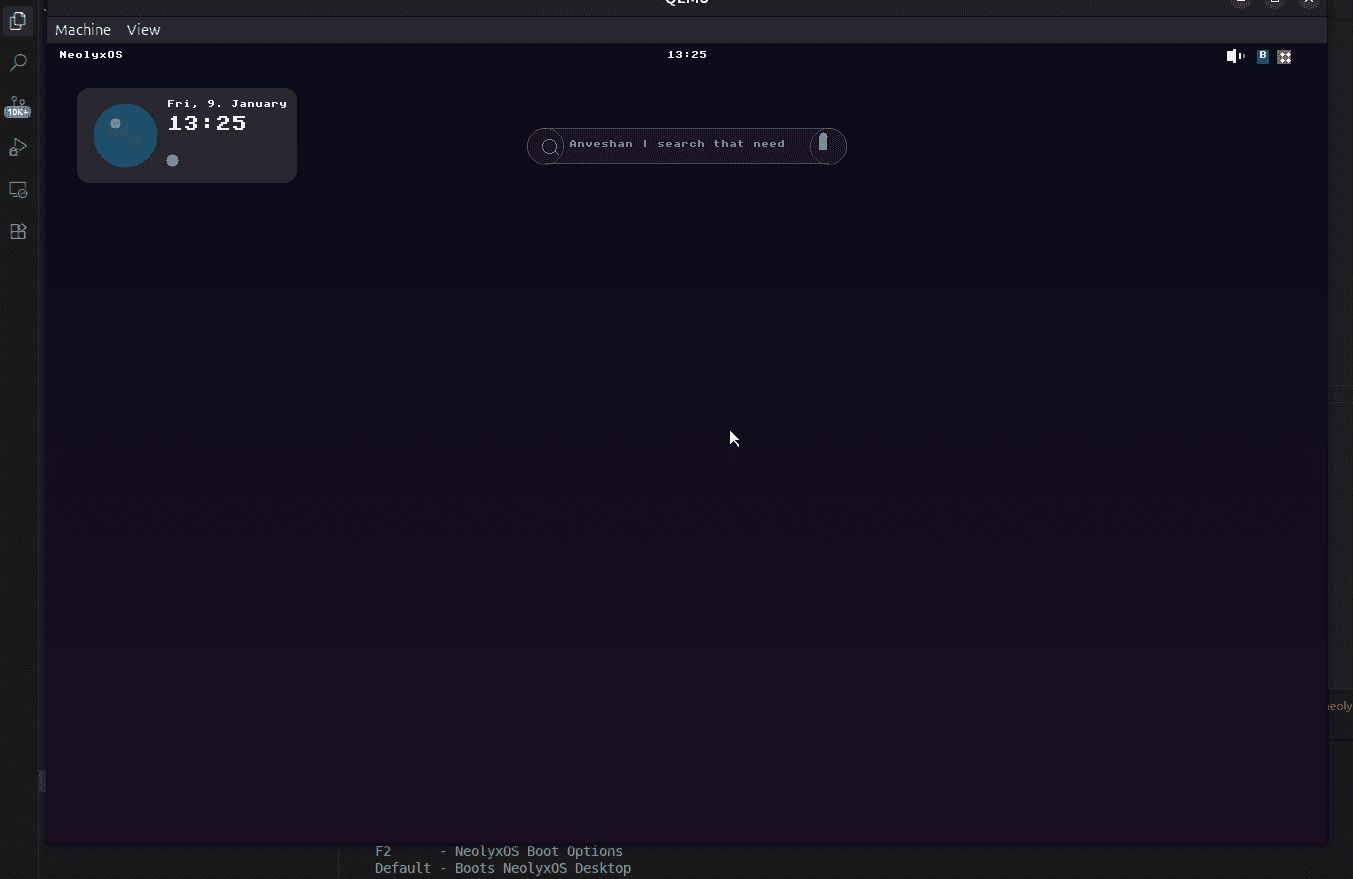1353x879 pixels.
Task: Open Extensions in VS Code sidebar
Action: coord(18,232)
